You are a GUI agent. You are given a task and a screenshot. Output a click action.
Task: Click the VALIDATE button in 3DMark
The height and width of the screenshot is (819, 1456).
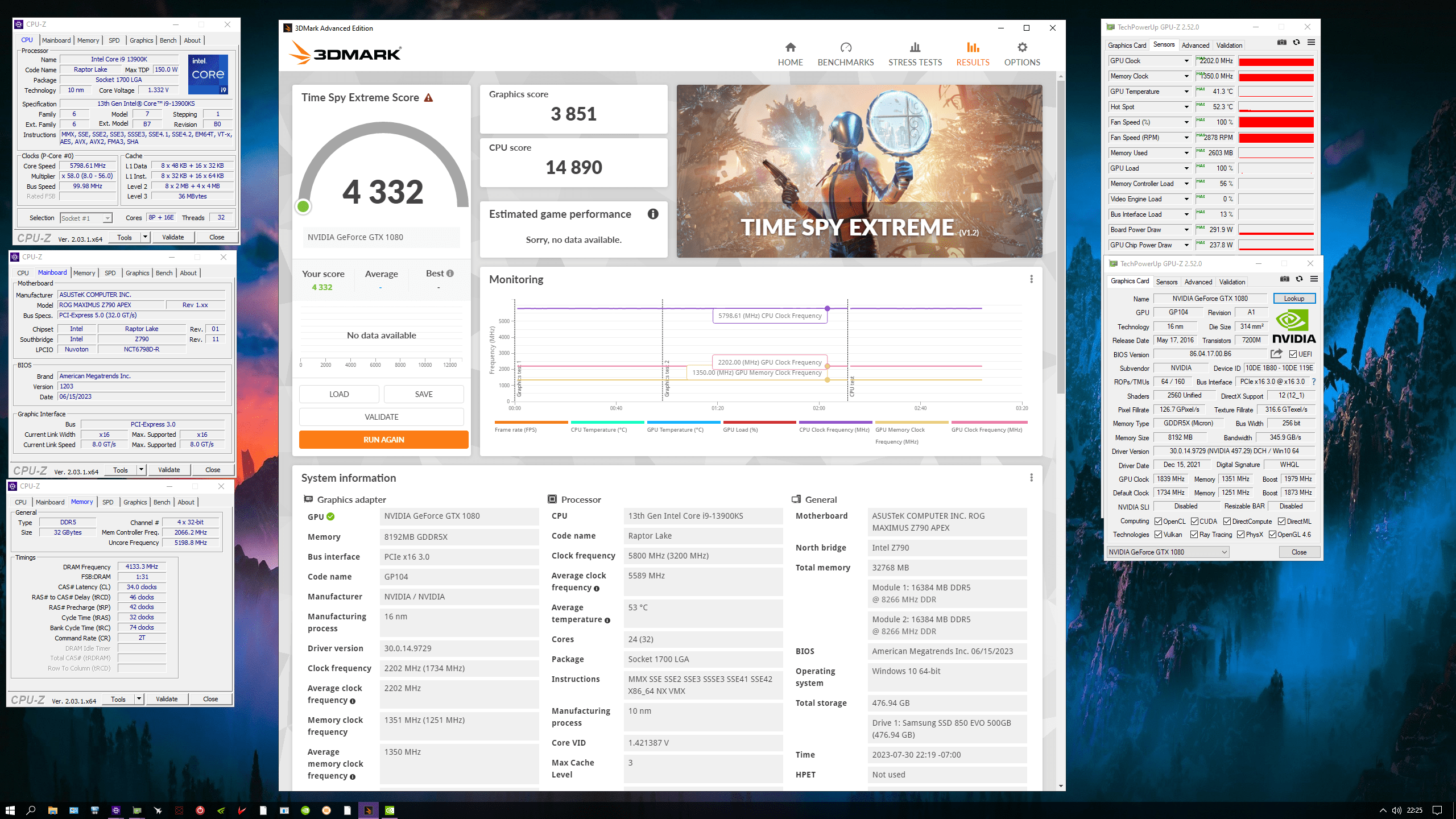[x=382, y=417]
